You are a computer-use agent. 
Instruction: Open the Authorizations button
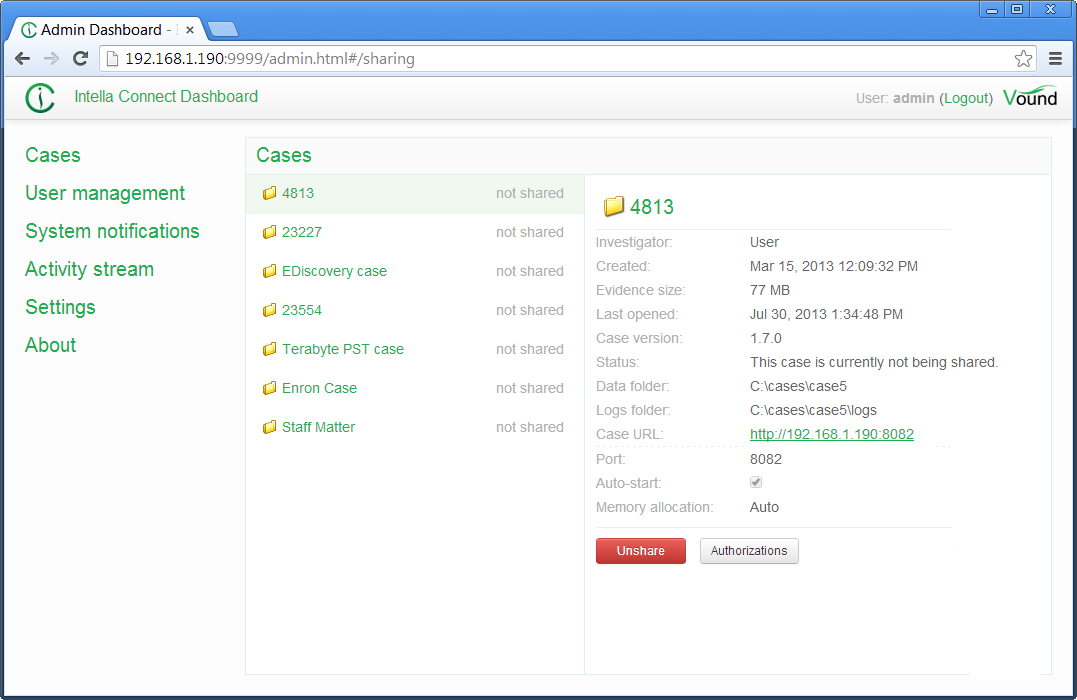click(x=749, y=551)
